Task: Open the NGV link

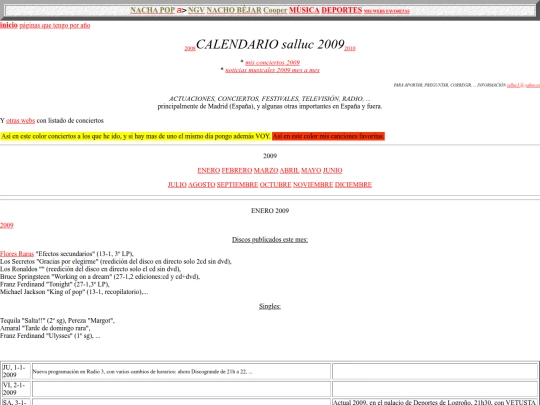Action: tap(196, 10)
